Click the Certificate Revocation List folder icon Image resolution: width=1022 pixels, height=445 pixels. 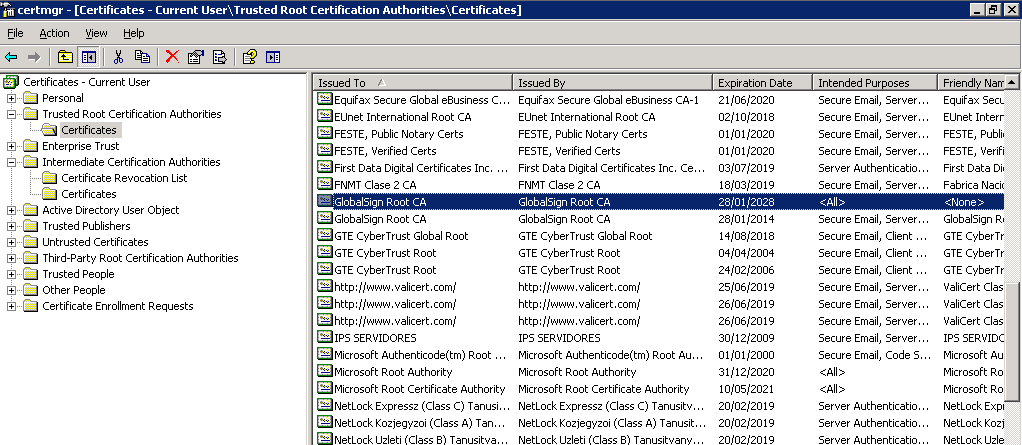[x=50, y=178]
